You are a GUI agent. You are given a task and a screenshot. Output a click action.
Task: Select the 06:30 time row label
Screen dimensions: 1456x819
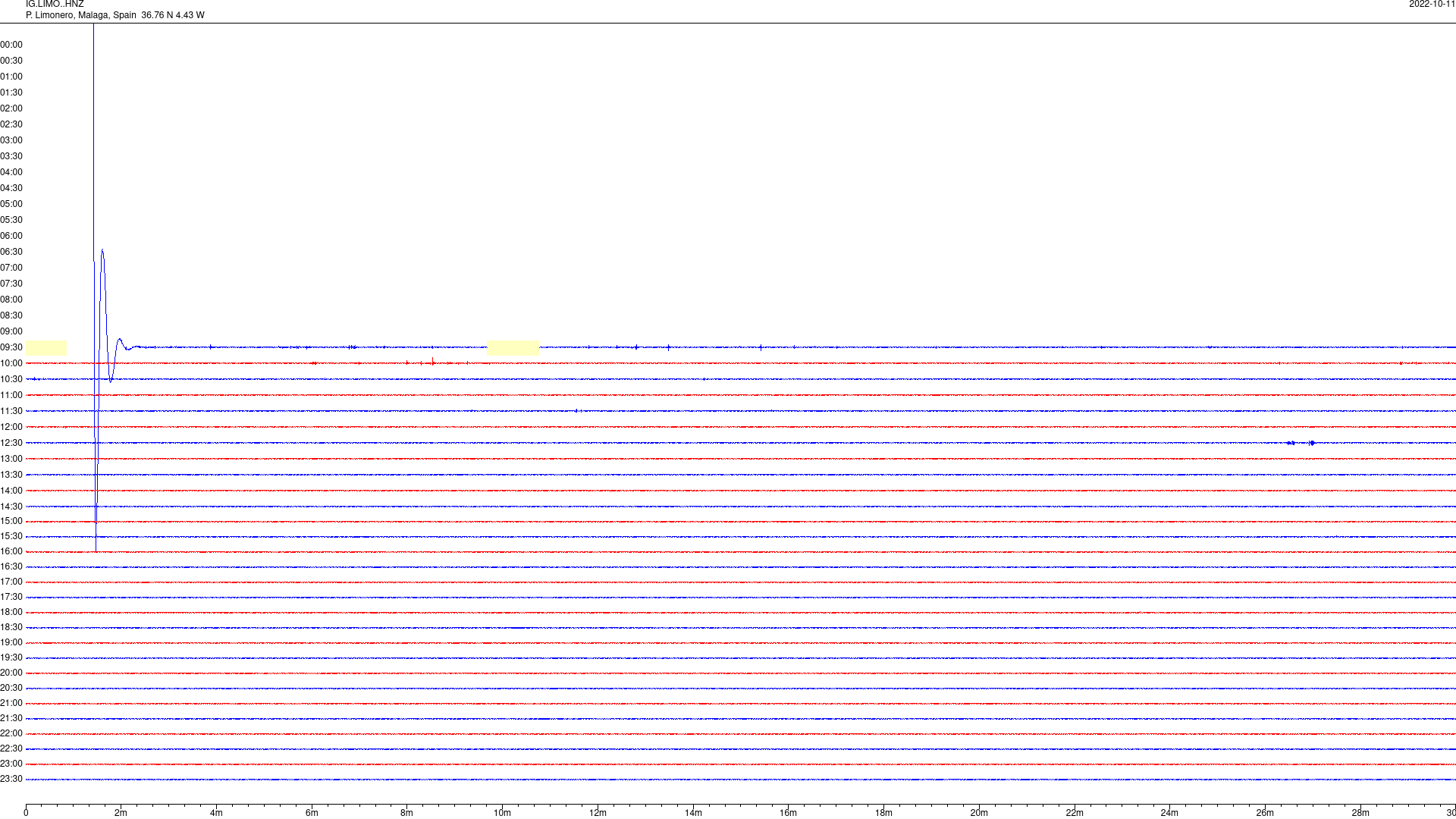pos(11,252)
